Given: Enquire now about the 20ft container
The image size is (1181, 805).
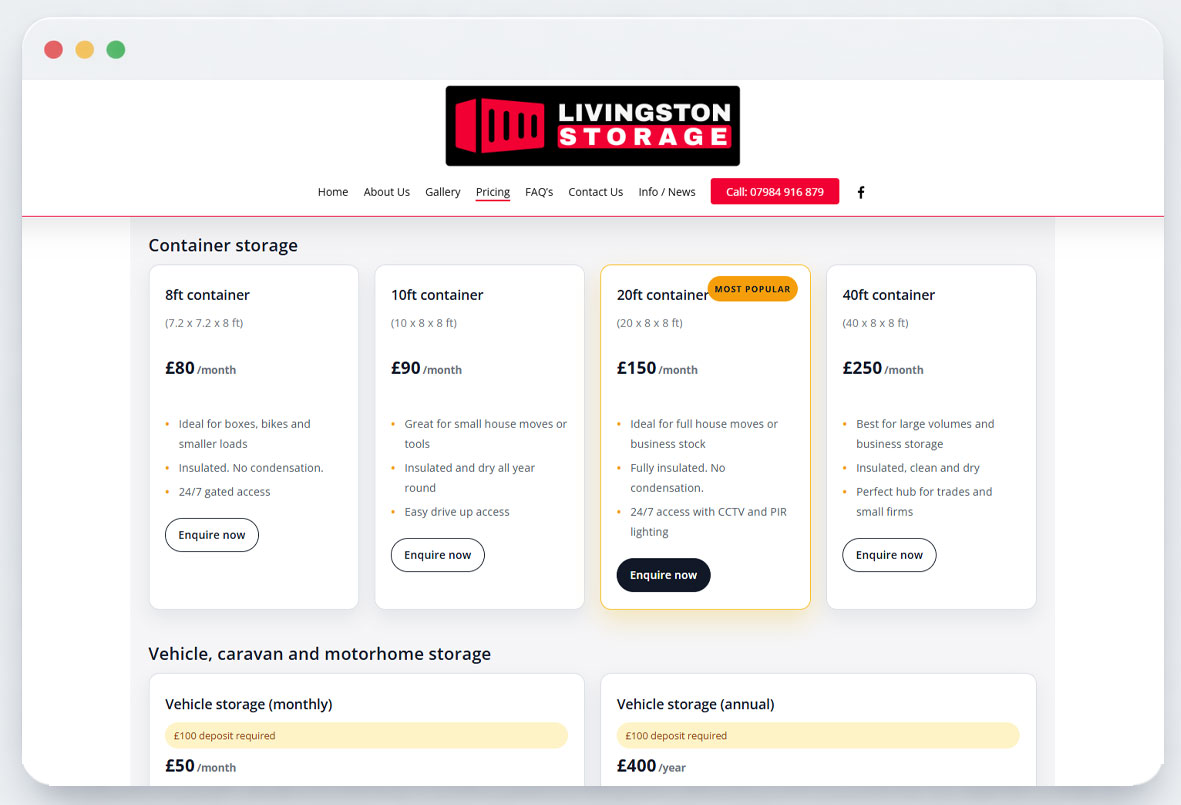Looking at the screenshot, I should (x=663, y=575).
